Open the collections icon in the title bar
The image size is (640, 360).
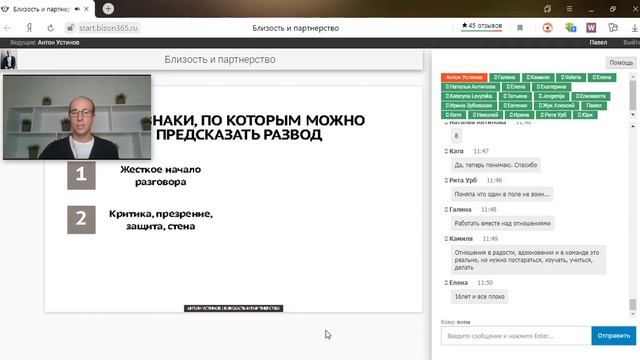pos(547,9)
